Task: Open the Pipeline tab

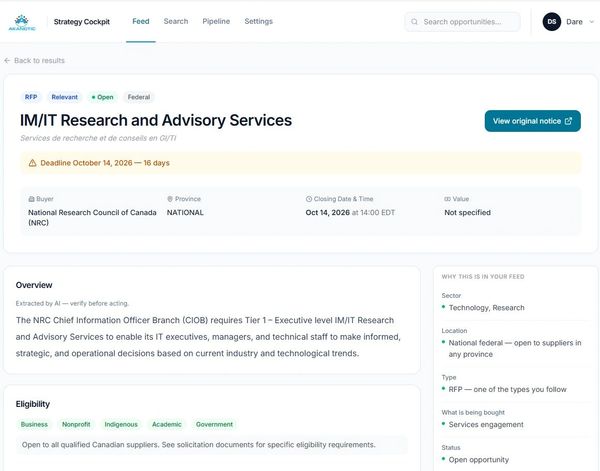Action: (216, 21)
